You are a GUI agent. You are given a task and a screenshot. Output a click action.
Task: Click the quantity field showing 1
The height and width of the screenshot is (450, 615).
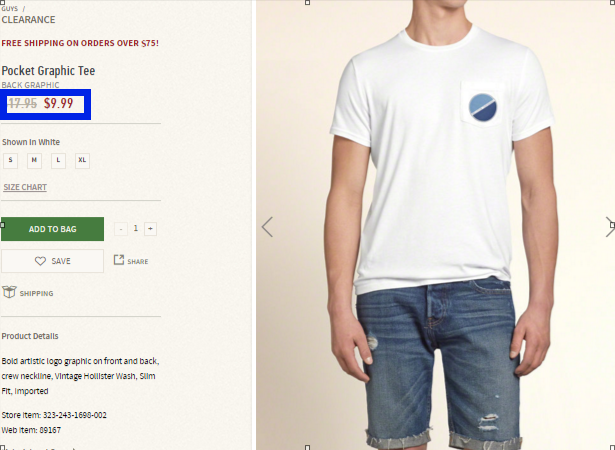click(136, 228)
